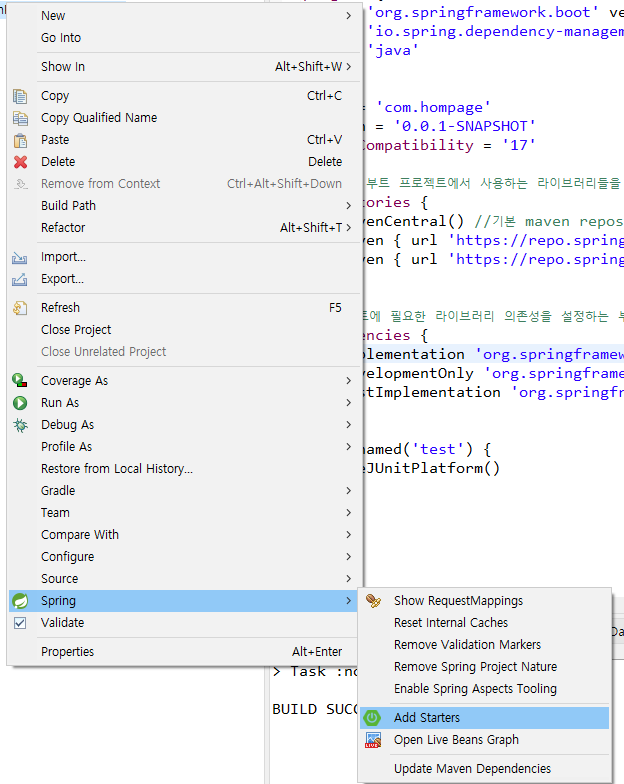Click the green Run As icon
624x784 pixels.
click(20, 403)
